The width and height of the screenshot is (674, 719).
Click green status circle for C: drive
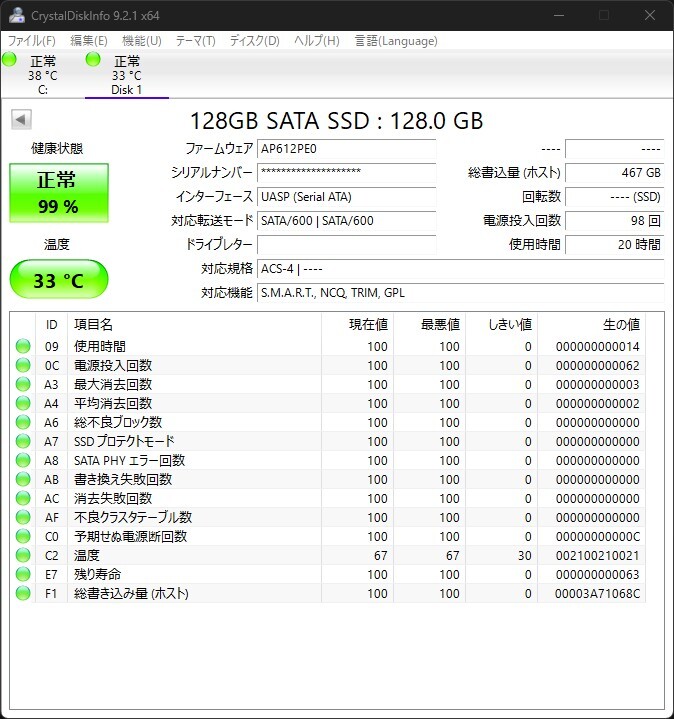tap(9, 60)
